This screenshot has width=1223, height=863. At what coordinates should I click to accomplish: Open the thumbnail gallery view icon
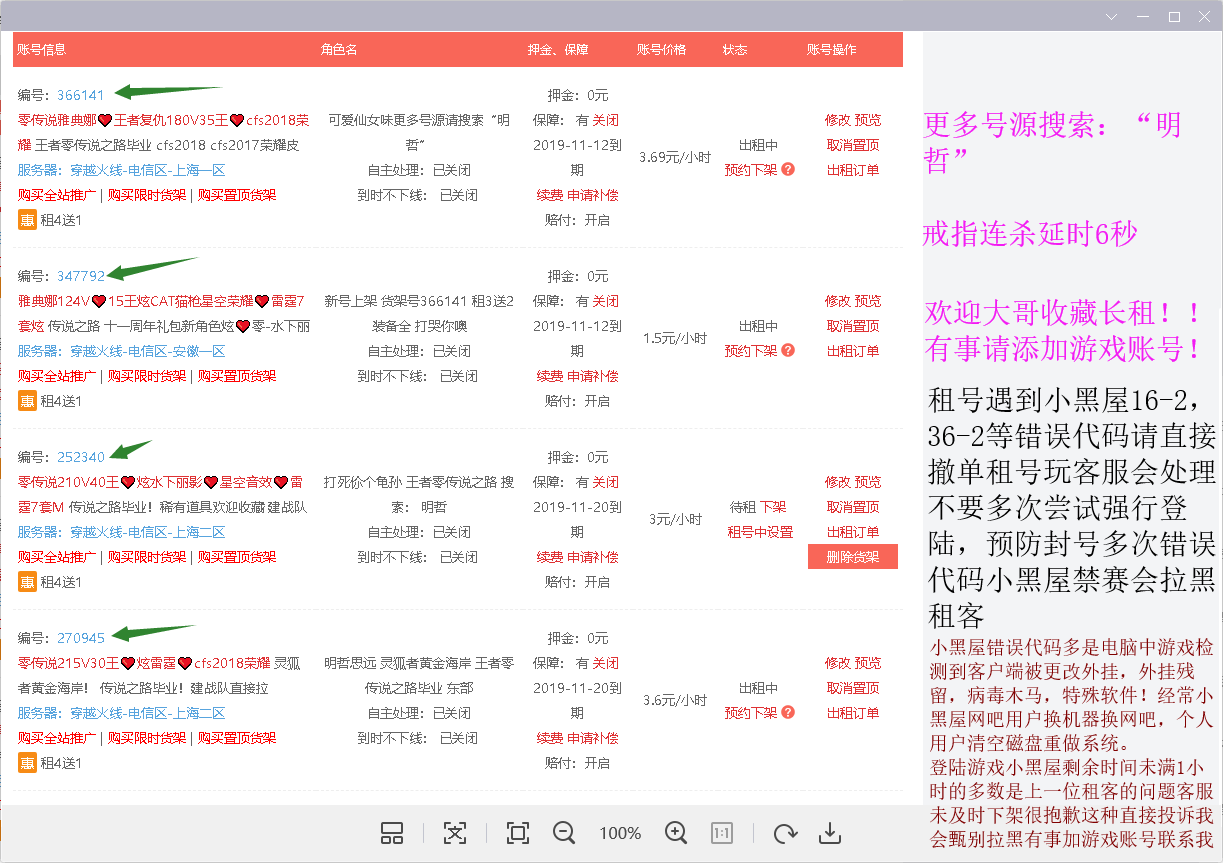coord(392,833)
